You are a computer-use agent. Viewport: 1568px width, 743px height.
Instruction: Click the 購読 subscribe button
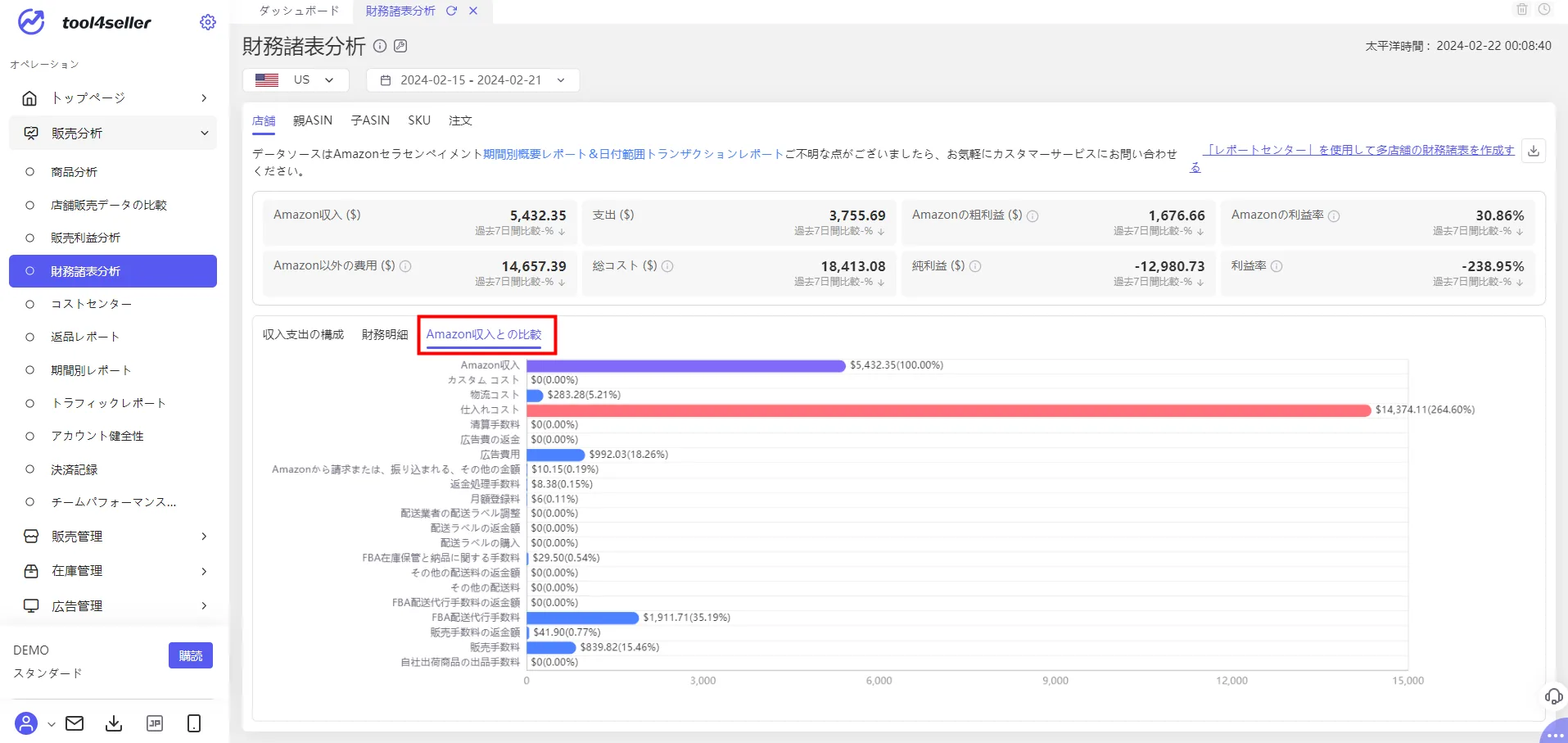(191, 655)
